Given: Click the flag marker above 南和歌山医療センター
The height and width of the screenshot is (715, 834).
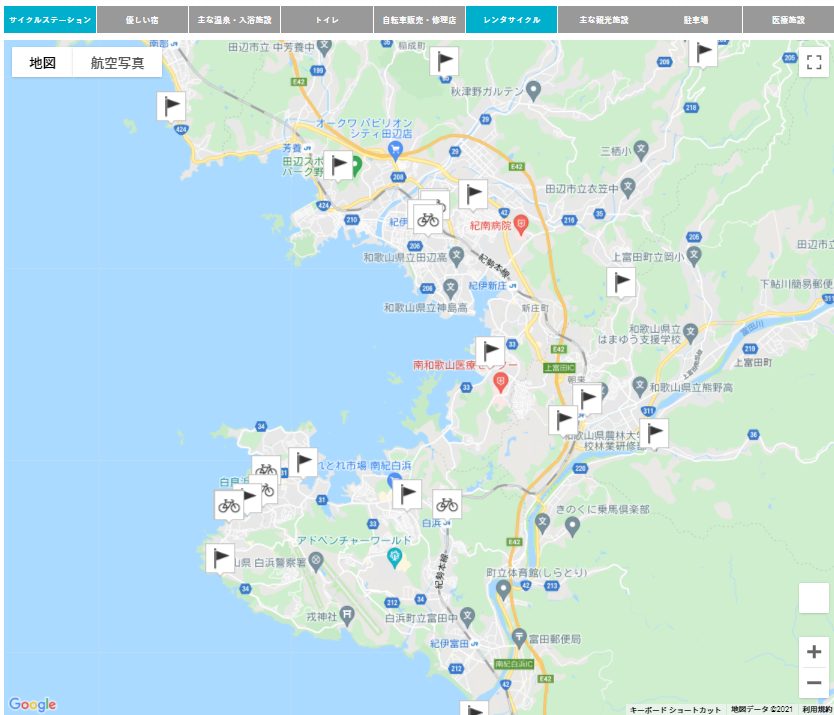Looking at the screenshot, I should click(x=490, y=351).
